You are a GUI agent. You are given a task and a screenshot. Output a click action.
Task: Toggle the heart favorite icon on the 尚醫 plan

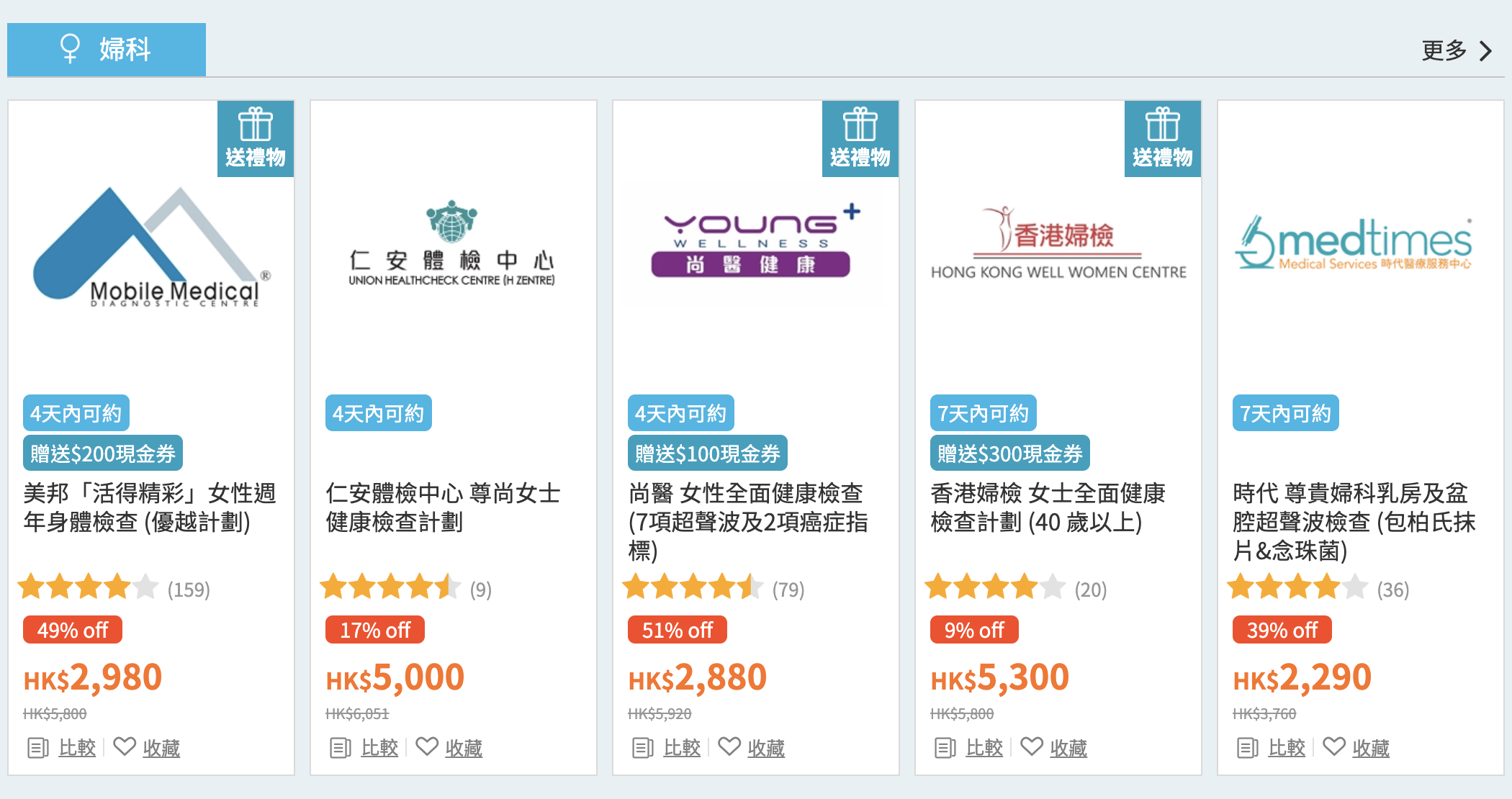coord(729,746)
